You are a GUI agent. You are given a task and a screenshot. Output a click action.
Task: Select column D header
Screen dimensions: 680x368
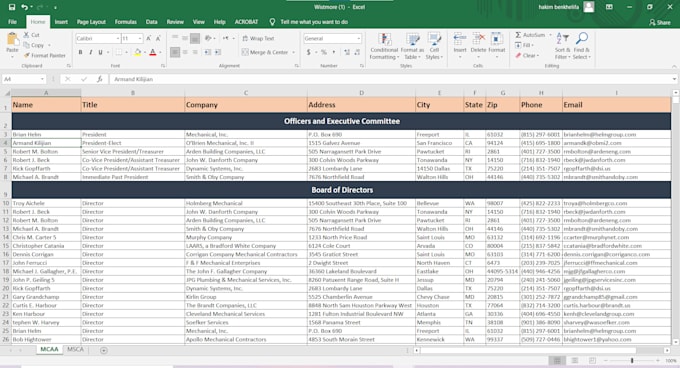pyautogui.click(x=361, y=93)
